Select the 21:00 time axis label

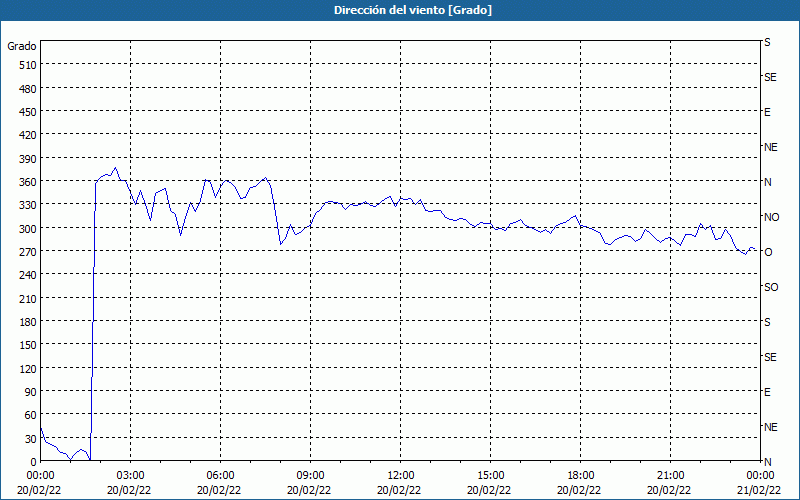pyautogui.click(x=670, y=476)
